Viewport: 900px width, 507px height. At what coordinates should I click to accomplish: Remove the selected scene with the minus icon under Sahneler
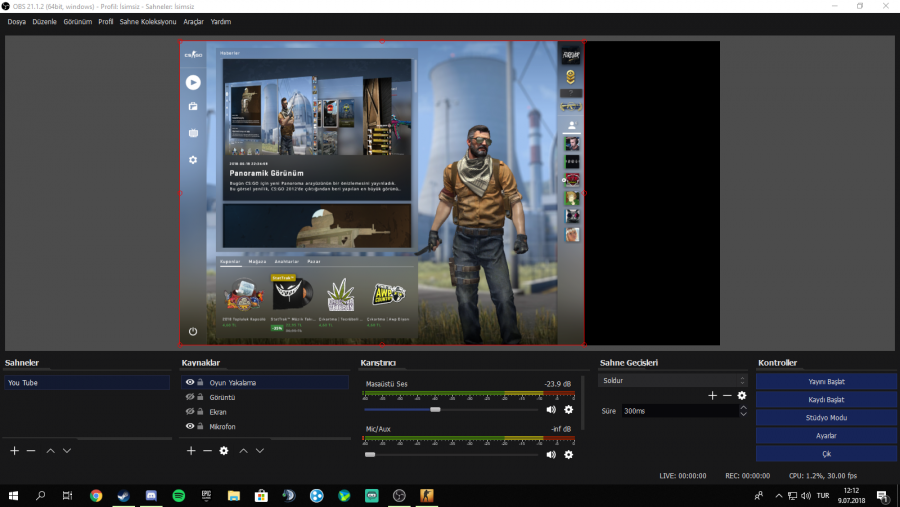point(31,451)
